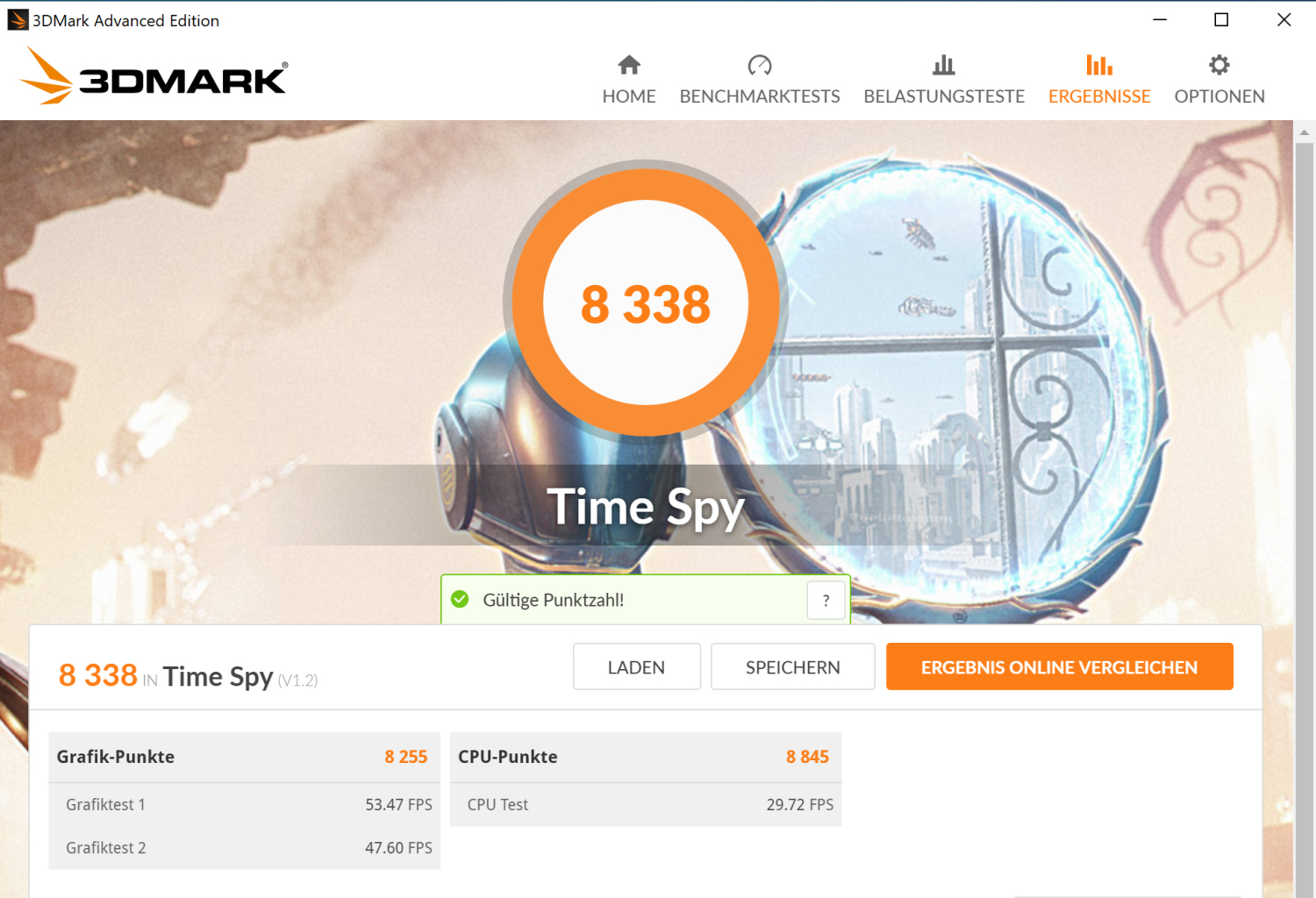Open the HOME tab
Viewport: 1316px width, 898px height.
click(629, 96)
